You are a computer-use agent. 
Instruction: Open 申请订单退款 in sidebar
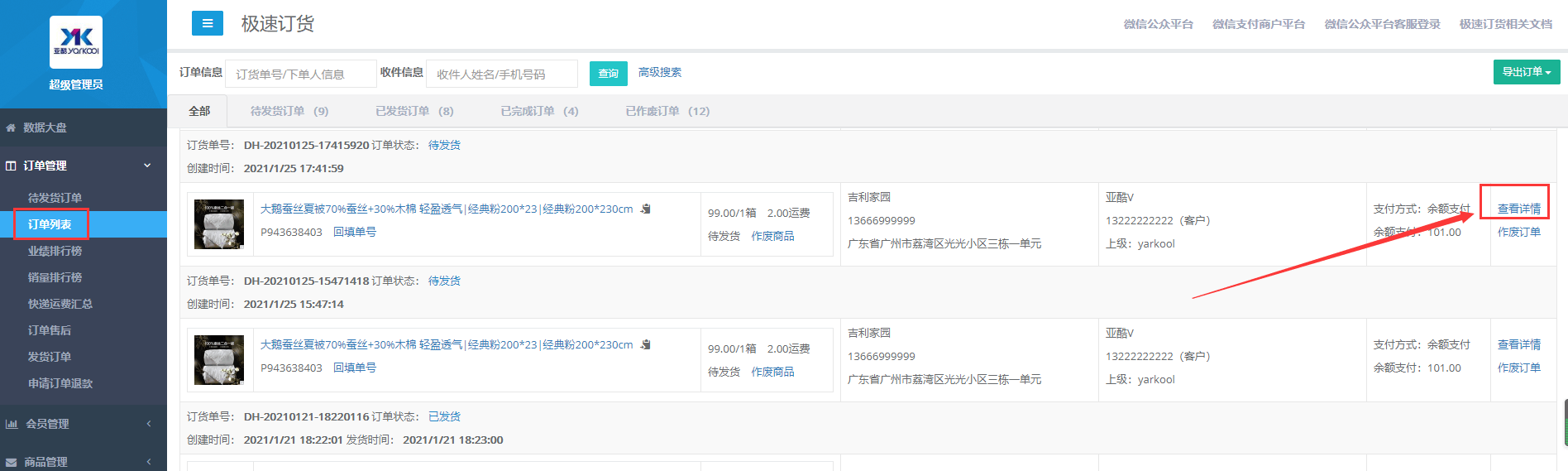coord(60,383)
